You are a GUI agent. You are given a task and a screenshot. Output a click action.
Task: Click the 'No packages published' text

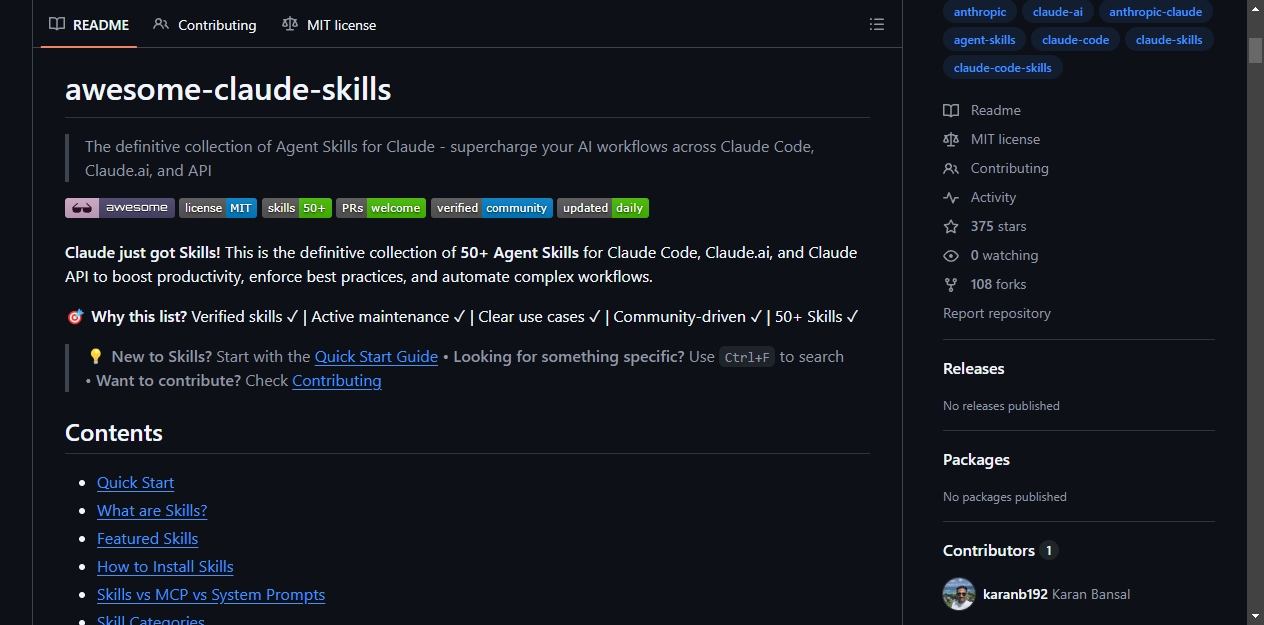(x=1005, y=497)
